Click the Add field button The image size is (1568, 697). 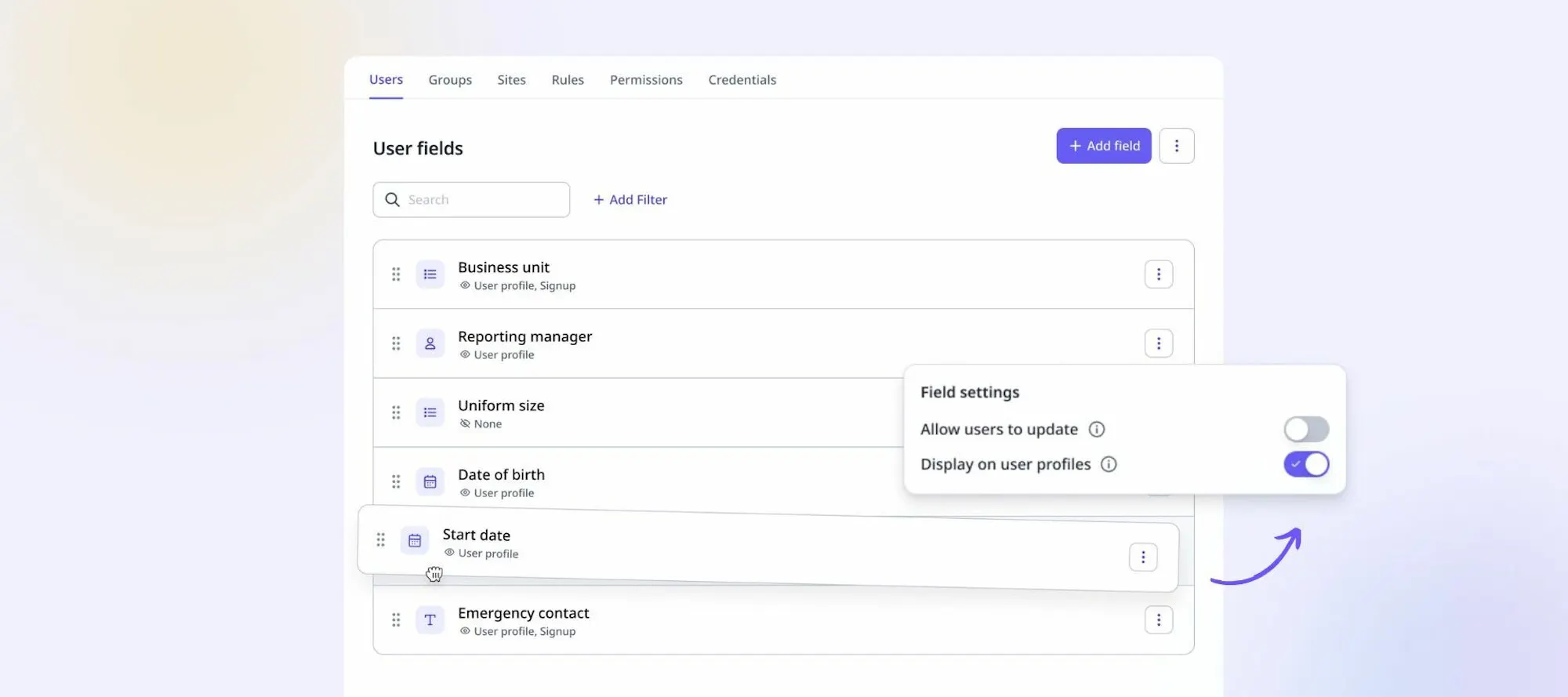coord(1103,146)
